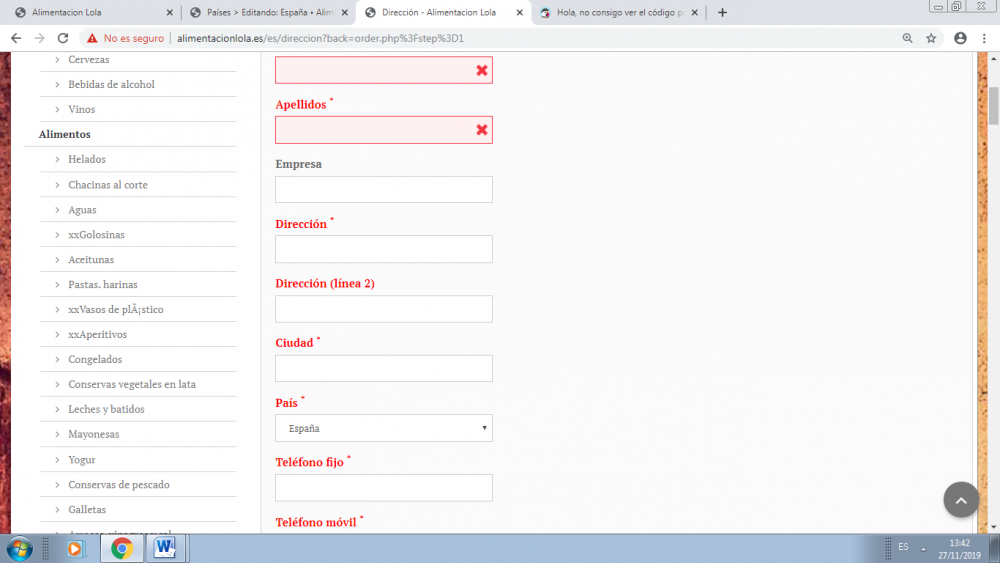Click the scroll-to-top round arrow button

[x=961, y=500]
